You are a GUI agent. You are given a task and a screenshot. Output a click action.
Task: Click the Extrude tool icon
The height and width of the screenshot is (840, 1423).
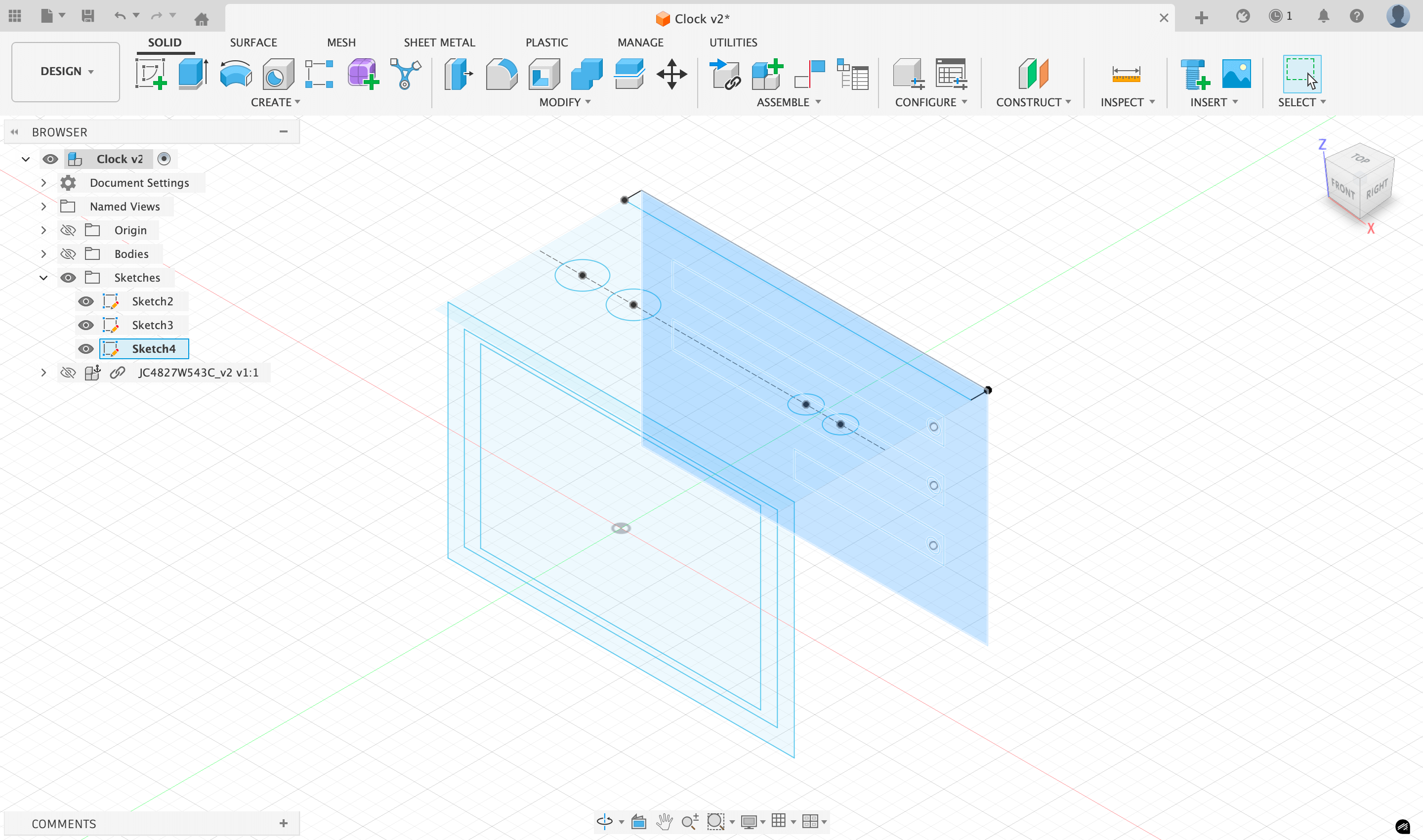192,74
